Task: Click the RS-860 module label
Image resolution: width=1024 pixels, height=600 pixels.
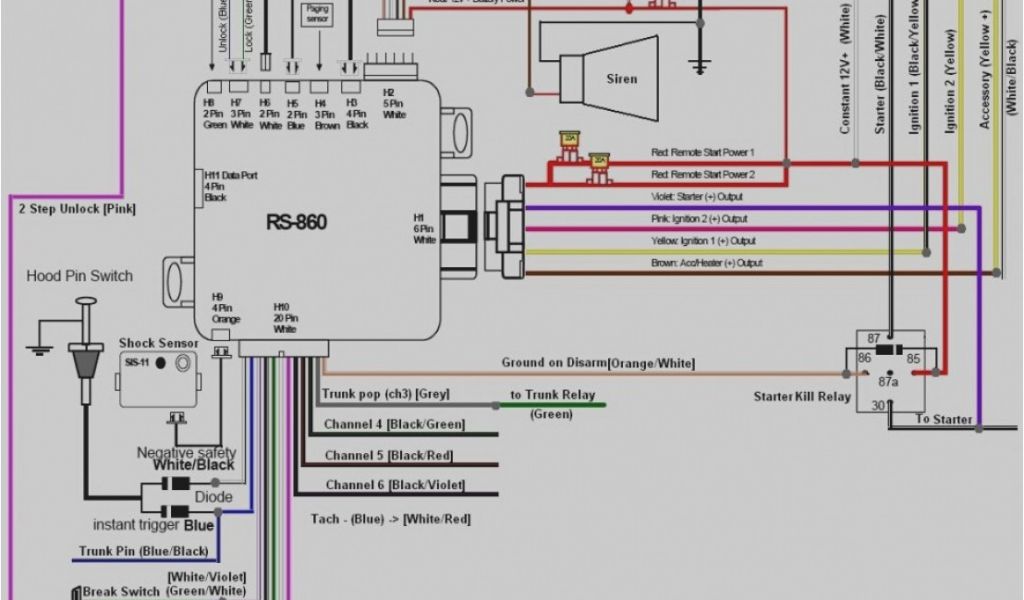Action: (x=296, y=222)
